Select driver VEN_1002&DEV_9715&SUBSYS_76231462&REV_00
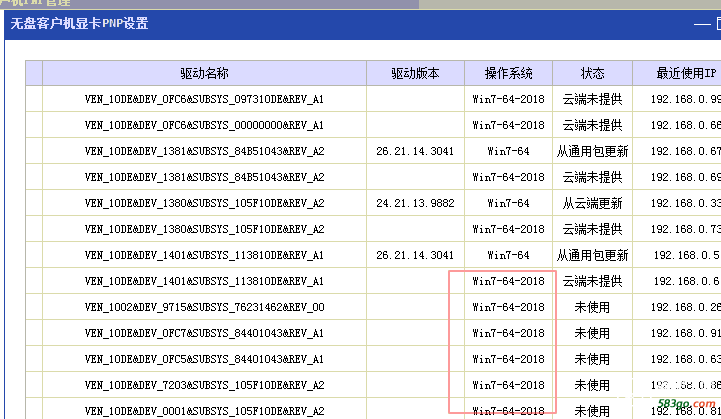This screenshot has width=721, height=419. click(204, 307)
